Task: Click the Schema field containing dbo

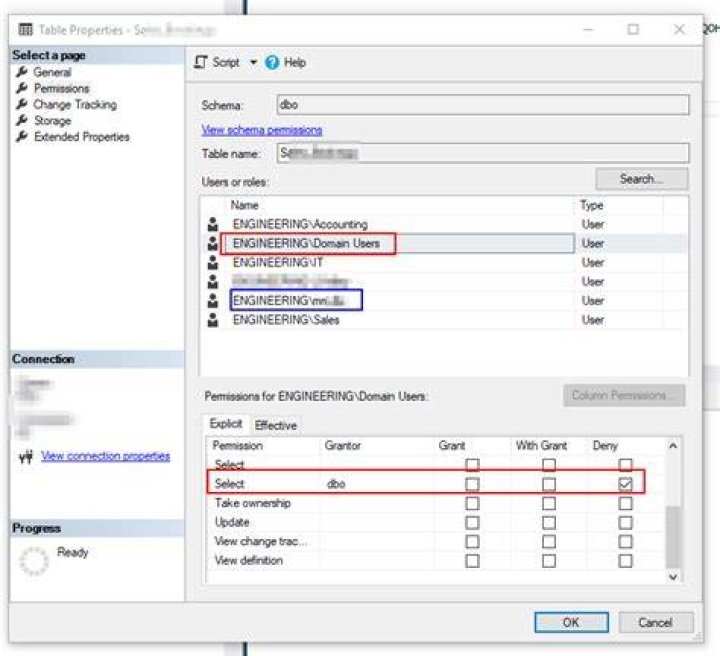Action: pyautogui.click(x=483, y=105)
